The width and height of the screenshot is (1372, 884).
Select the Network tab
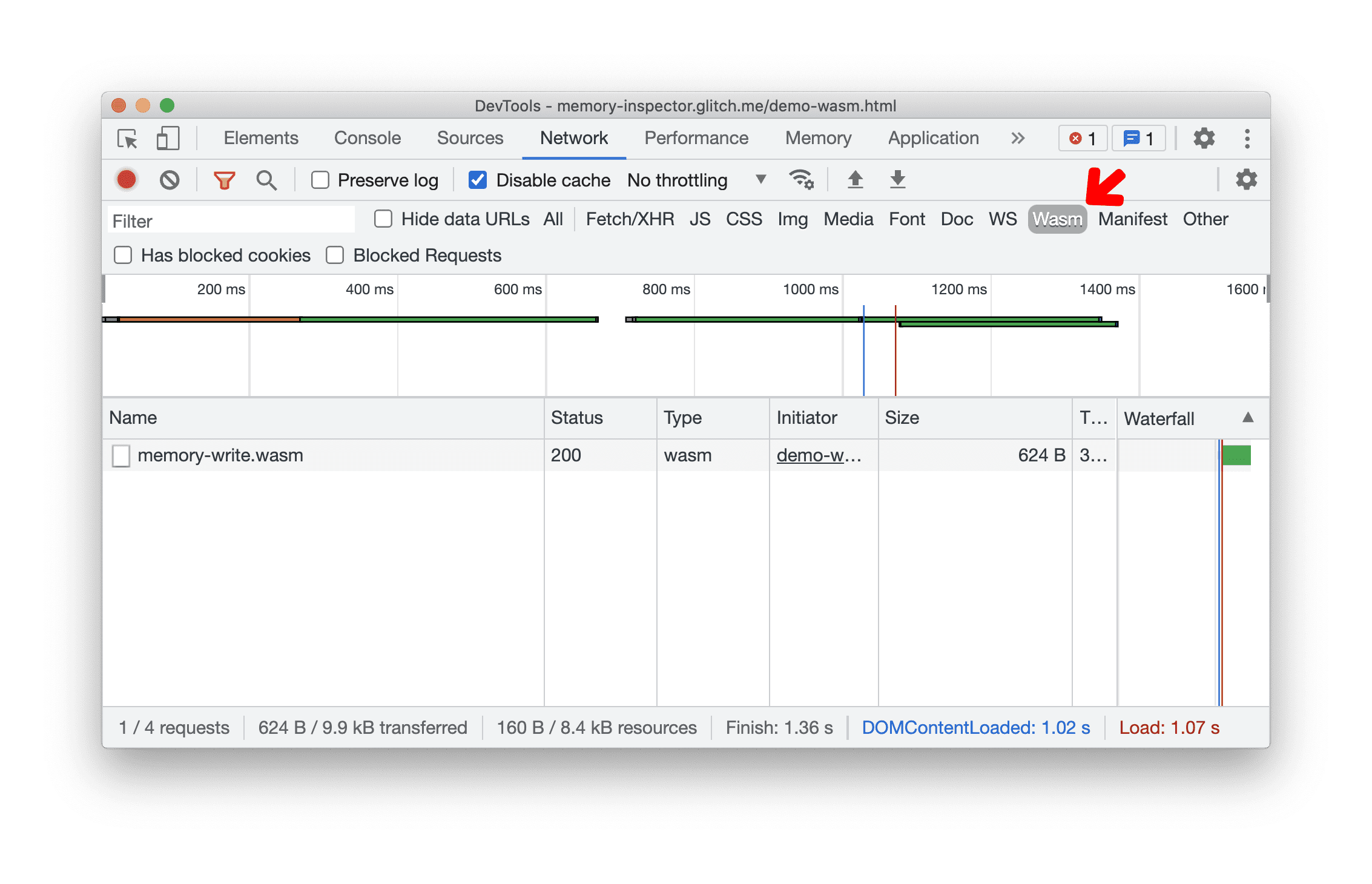575,138
